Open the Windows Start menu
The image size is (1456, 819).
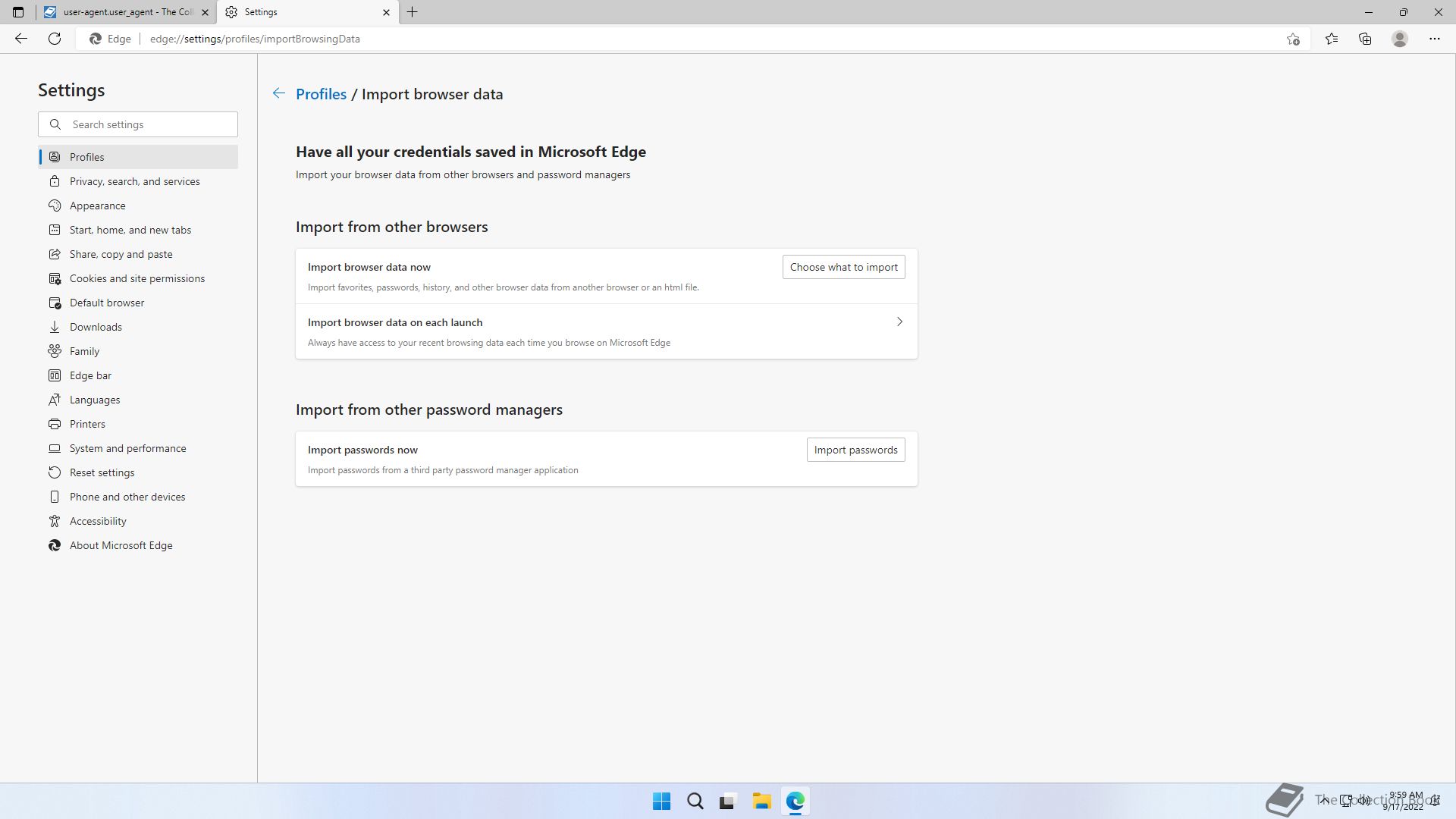(661, 801)
